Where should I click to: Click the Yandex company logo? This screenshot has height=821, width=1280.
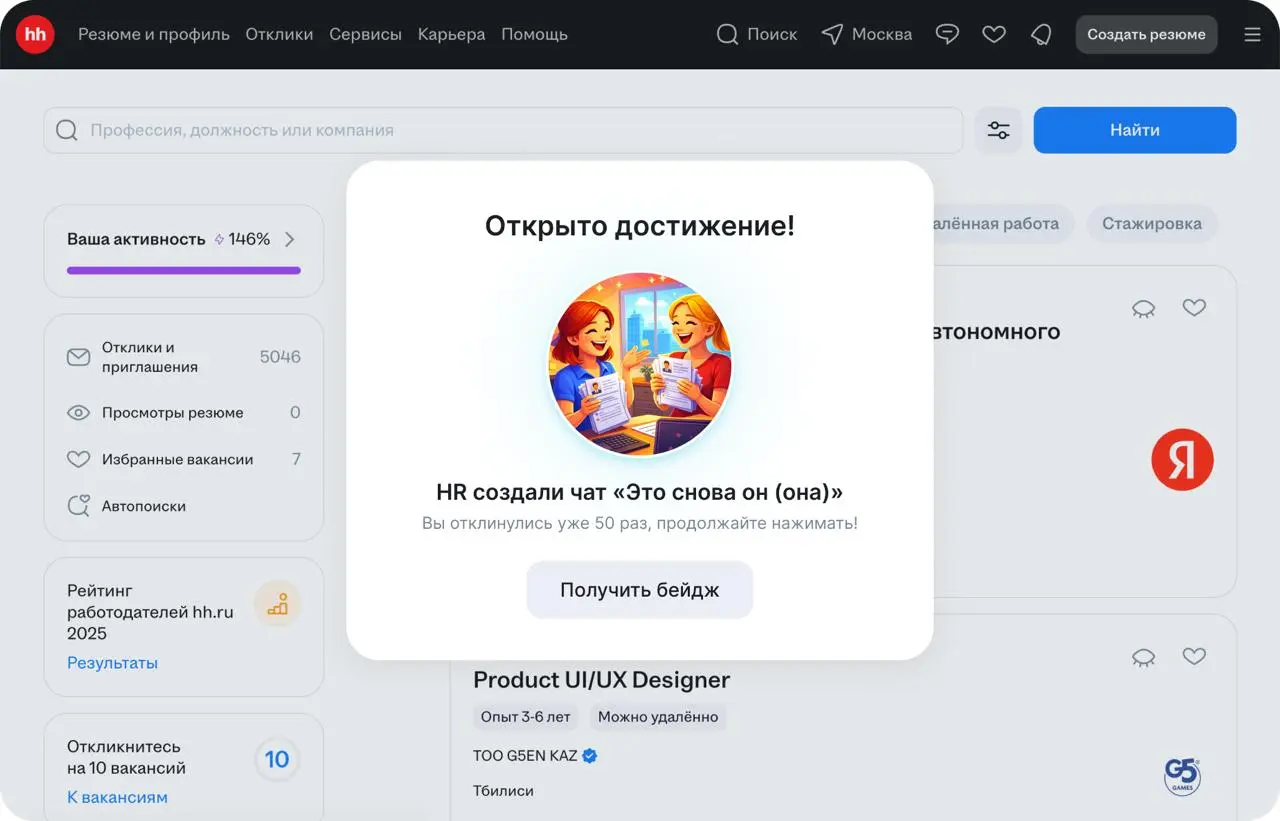(x=1182, y=459)
